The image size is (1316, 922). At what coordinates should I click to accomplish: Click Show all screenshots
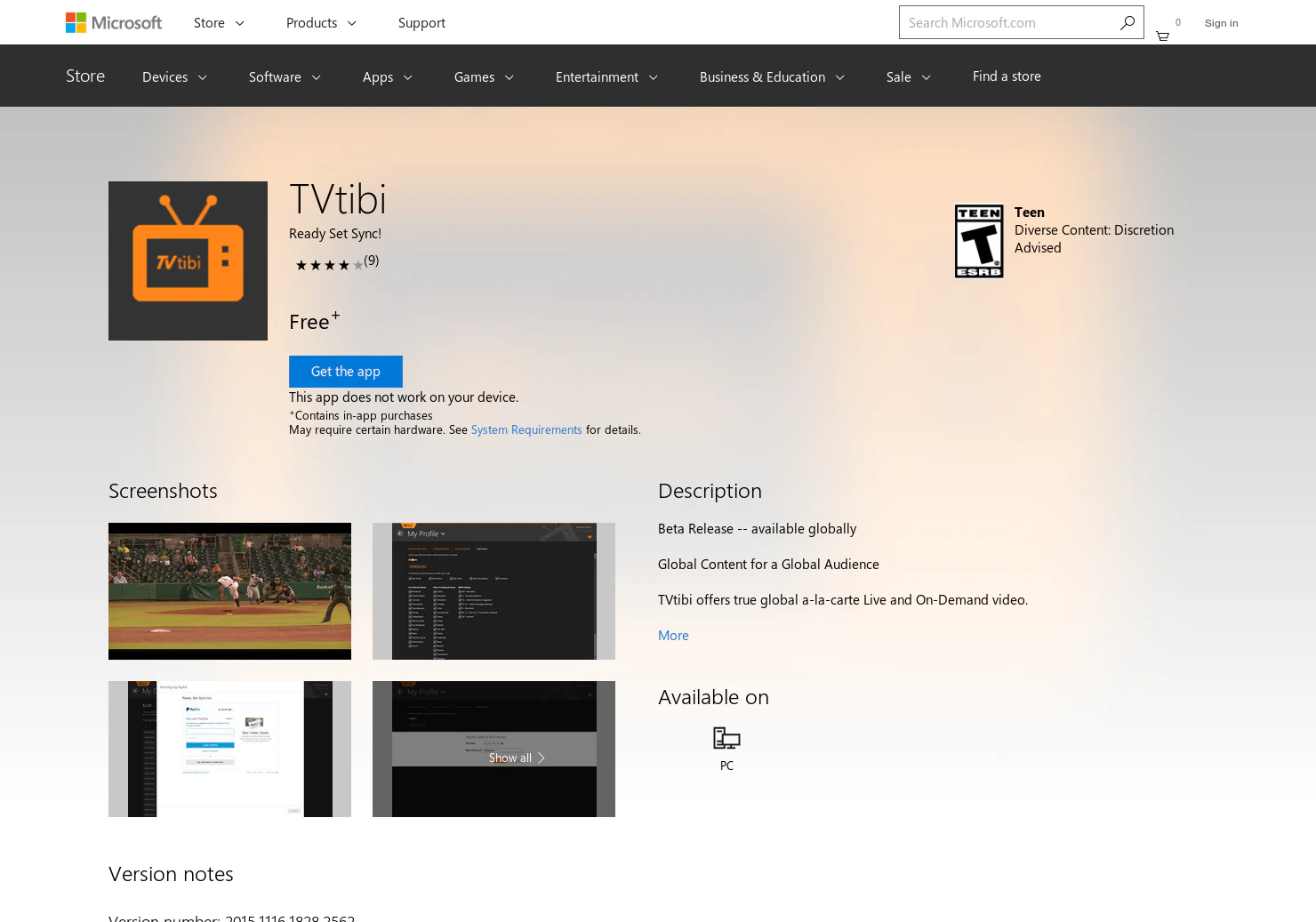tap(517, 758)
